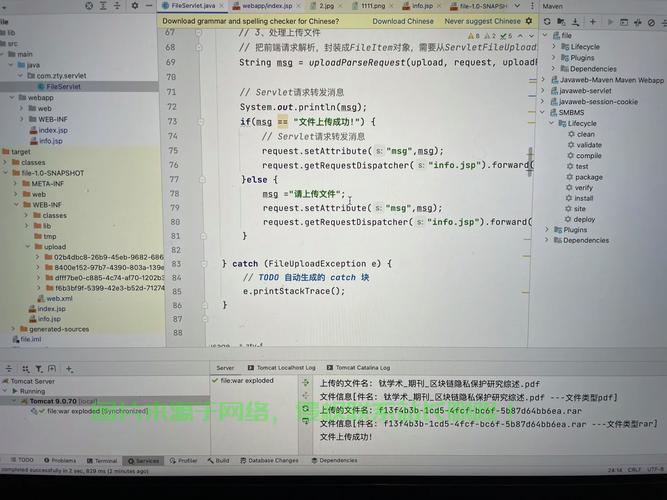Viewport: 667px width, 500px height.
Task: Click the expand all icon in project panel
Action: coord(103,6)
